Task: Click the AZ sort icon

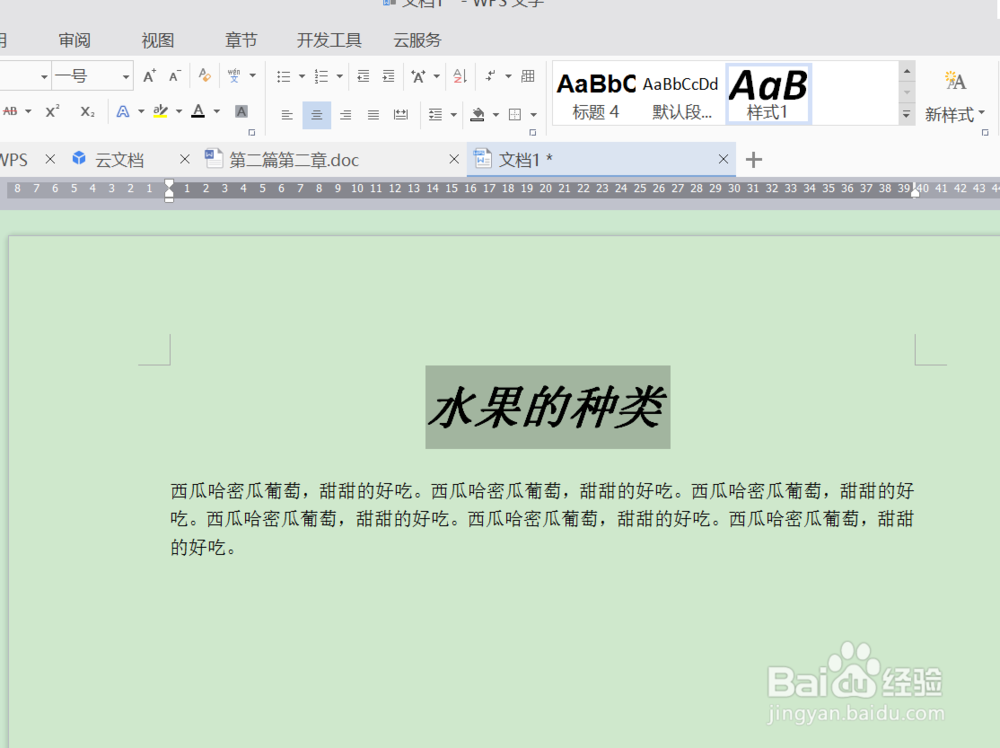Action: 458,75
